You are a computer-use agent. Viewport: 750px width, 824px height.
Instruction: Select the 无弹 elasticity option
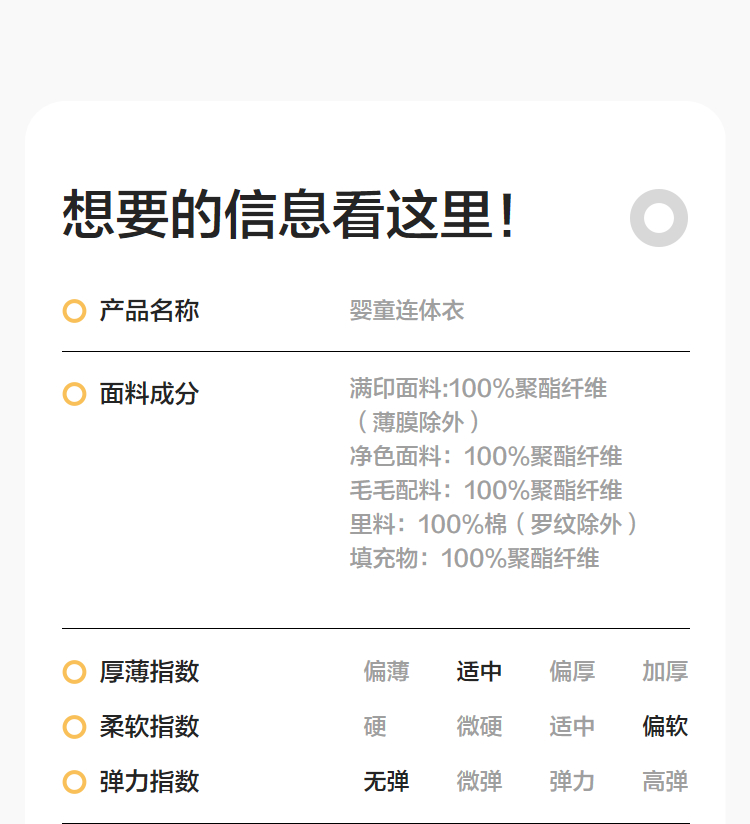pos(386,782)
